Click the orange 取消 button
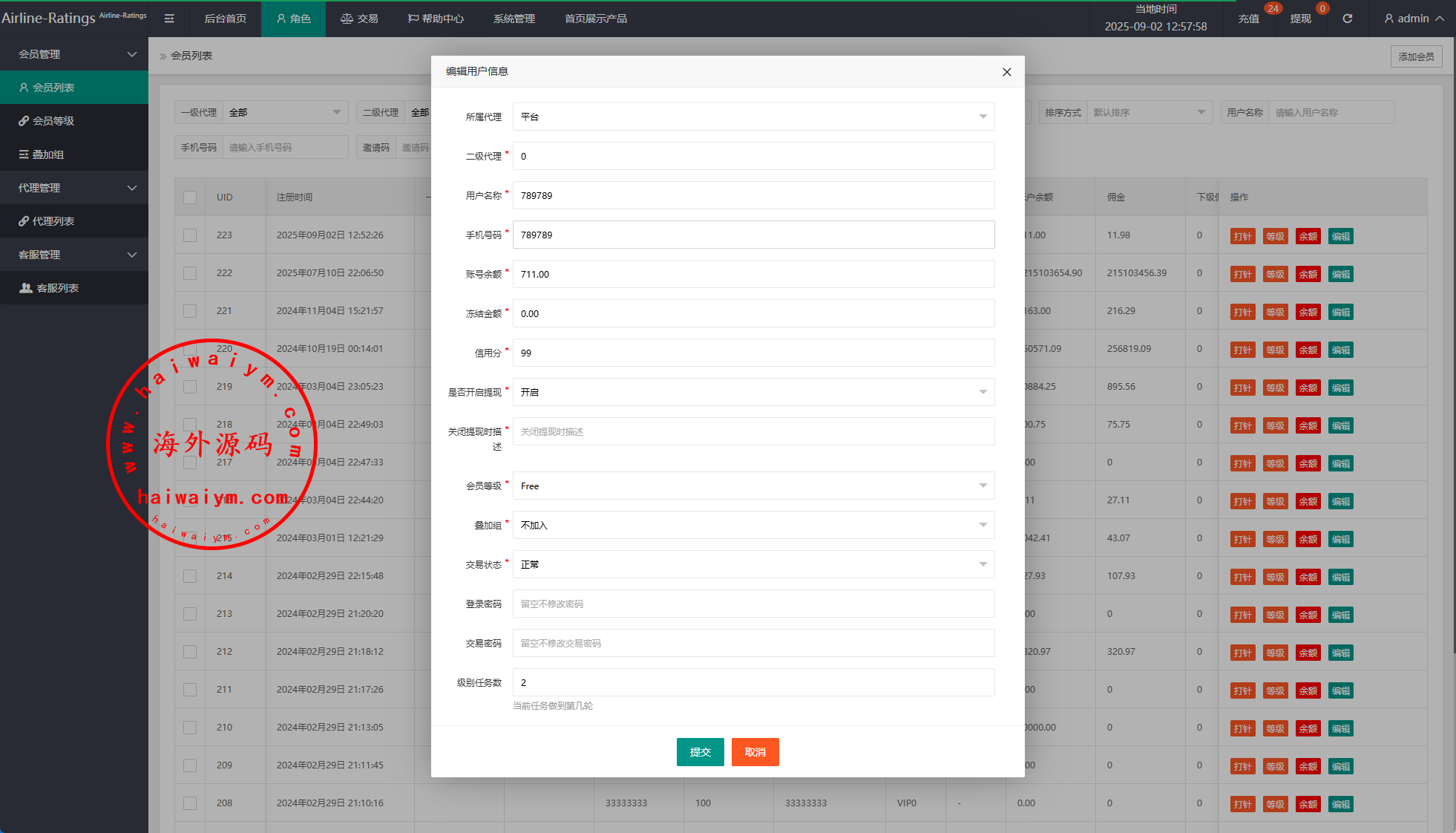The width and height of the screenshot is (1456, 833). click(755, 752)
